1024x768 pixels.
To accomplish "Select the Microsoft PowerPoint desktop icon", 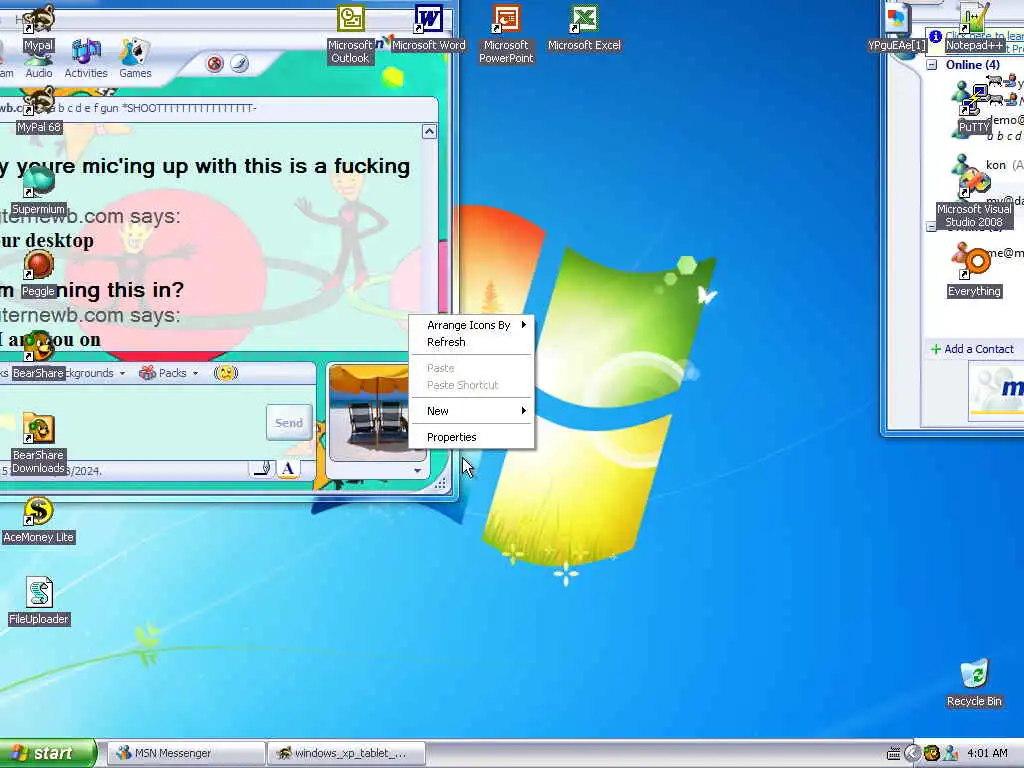I will tap(506, 35).
